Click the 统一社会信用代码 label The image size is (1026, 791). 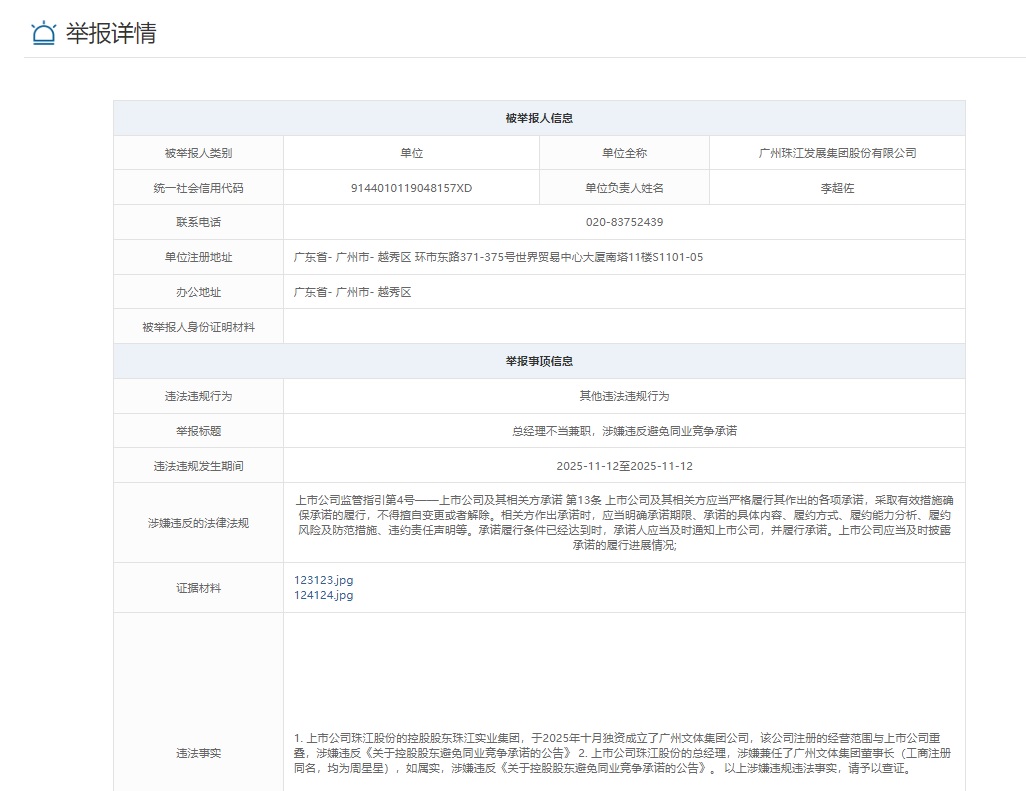click(x=198, y=188)
